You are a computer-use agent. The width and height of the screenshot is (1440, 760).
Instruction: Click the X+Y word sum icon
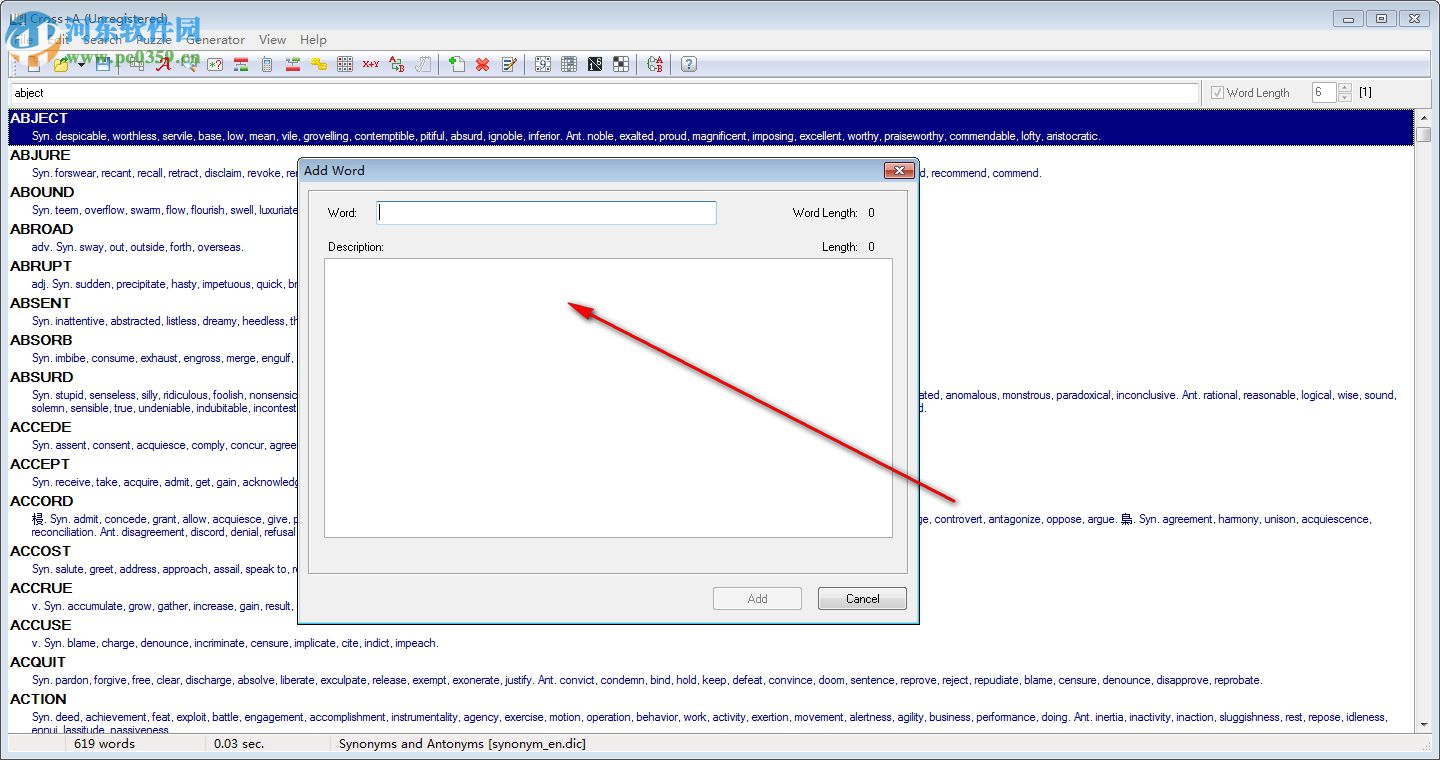(371, 64)
